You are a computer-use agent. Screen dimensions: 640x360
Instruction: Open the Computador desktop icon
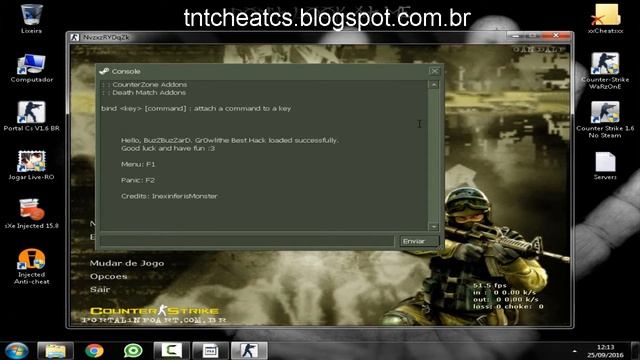click(31, 68)
